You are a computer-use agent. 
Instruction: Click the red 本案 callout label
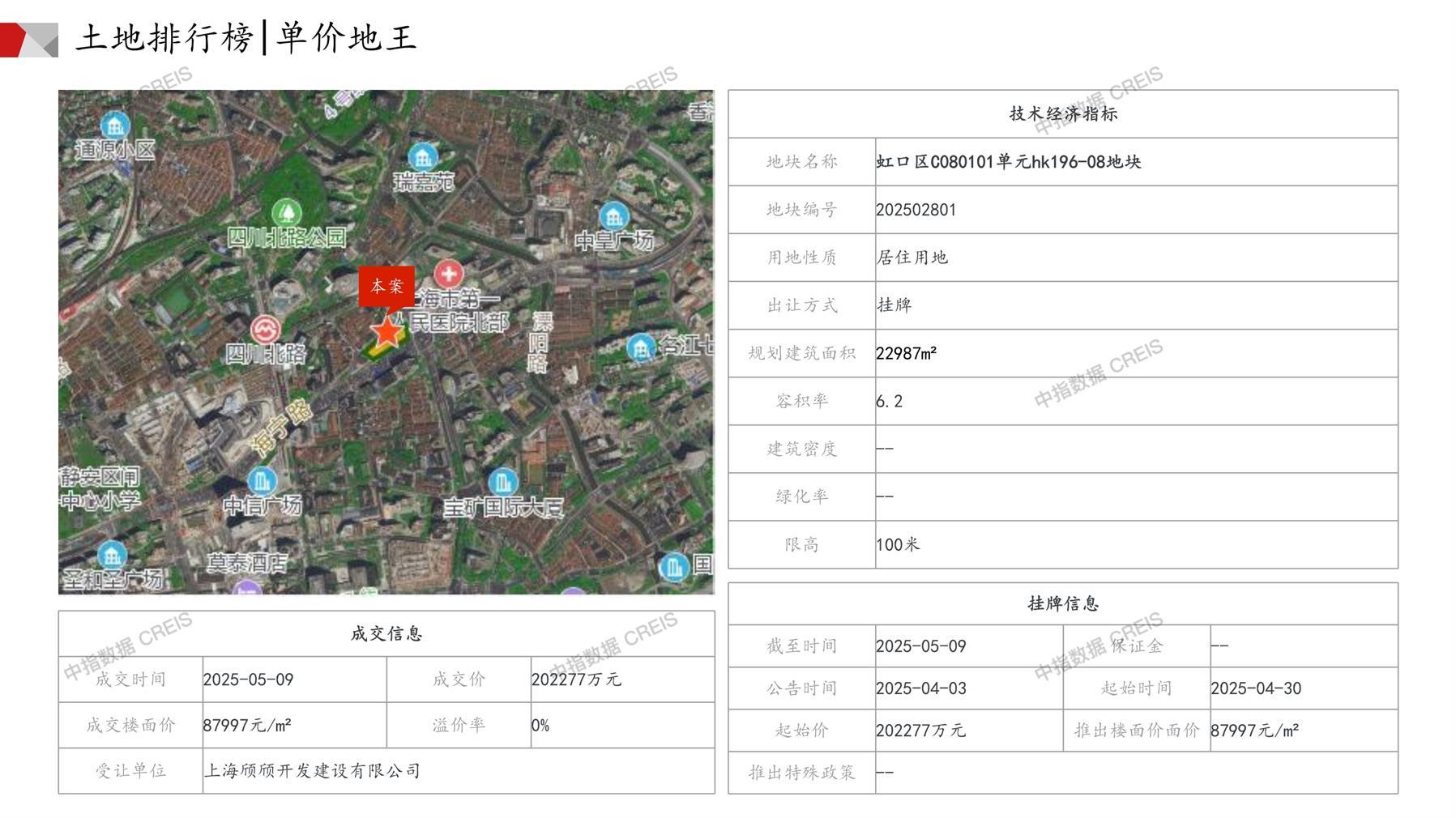click(386, 287)
